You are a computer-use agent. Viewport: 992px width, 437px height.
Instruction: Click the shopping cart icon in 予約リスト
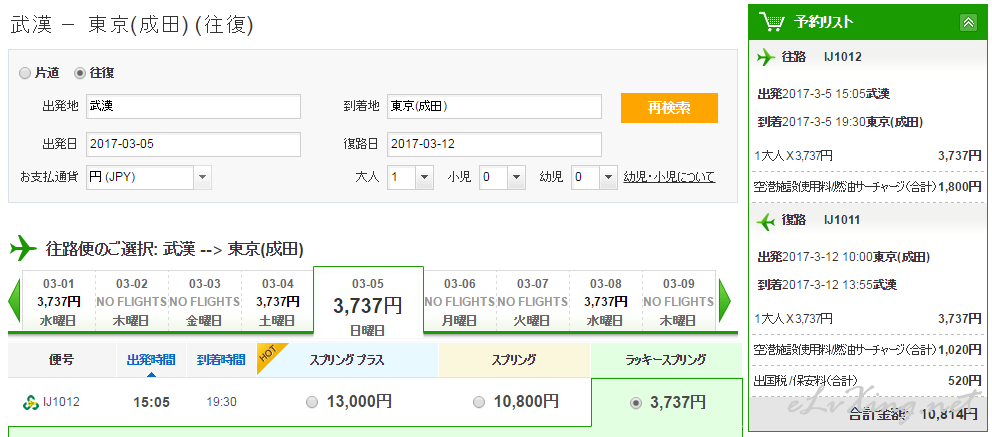pyautogui.click(x=771, y=22)
